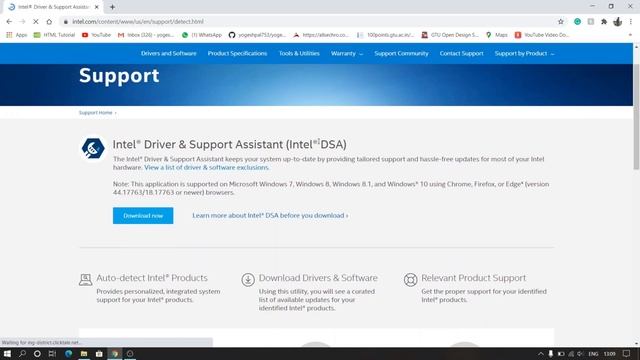Click the Auto-detect Intel Products laptop icon

pyautogui.click(x=85, y=280)
